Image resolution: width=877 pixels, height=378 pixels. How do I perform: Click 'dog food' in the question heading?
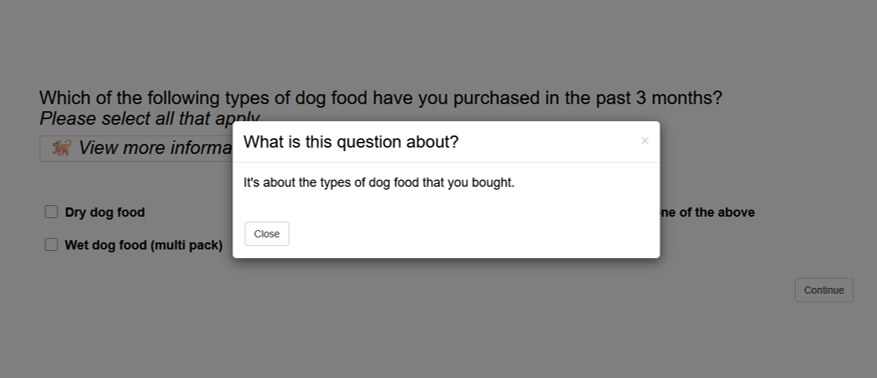pyautogui.click(x=331, y=98)
